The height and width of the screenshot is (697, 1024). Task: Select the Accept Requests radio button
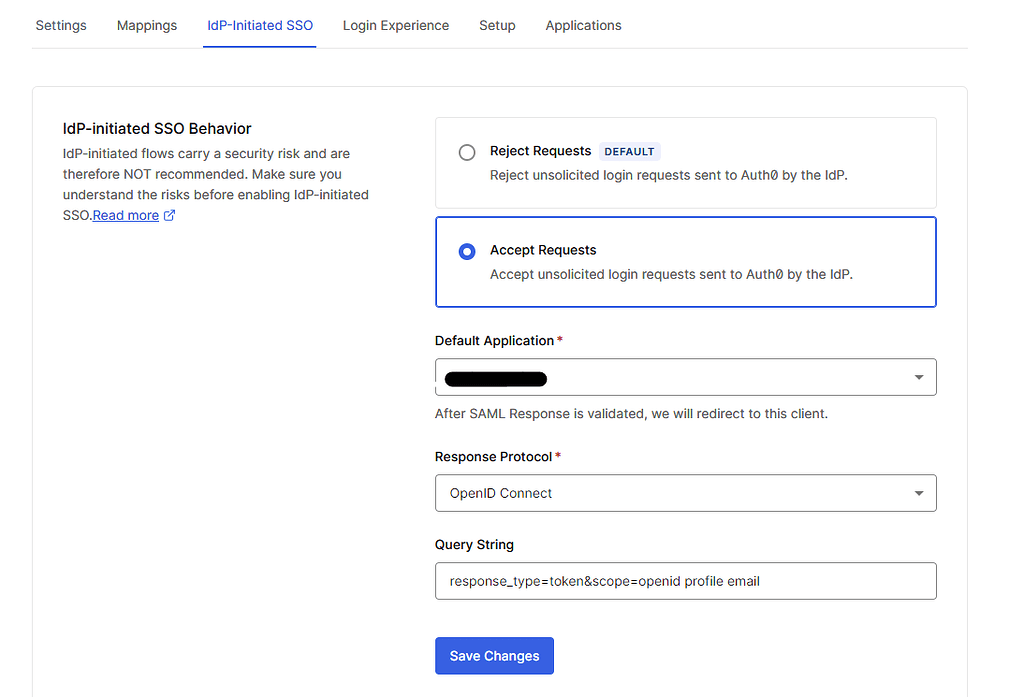click(x=466, y=251)
